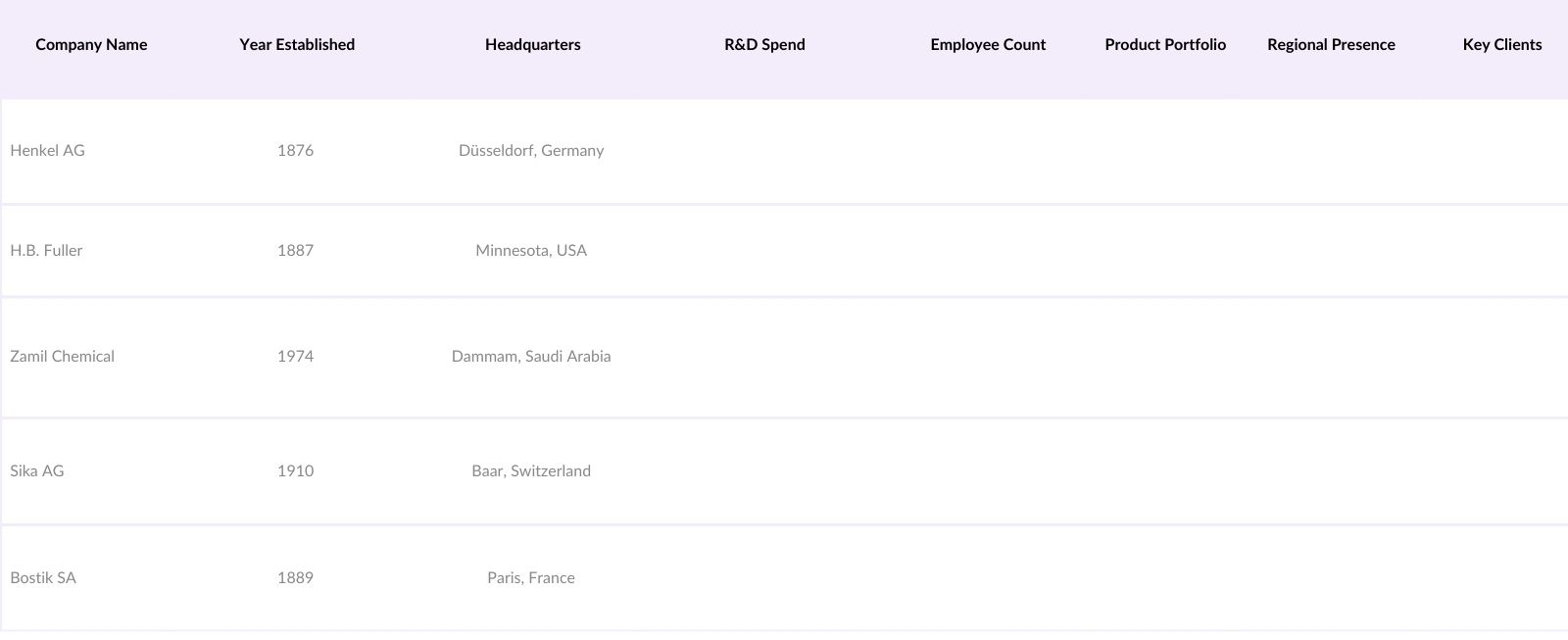Click the Minnesota, USA headquarters cell

(531, 251)
